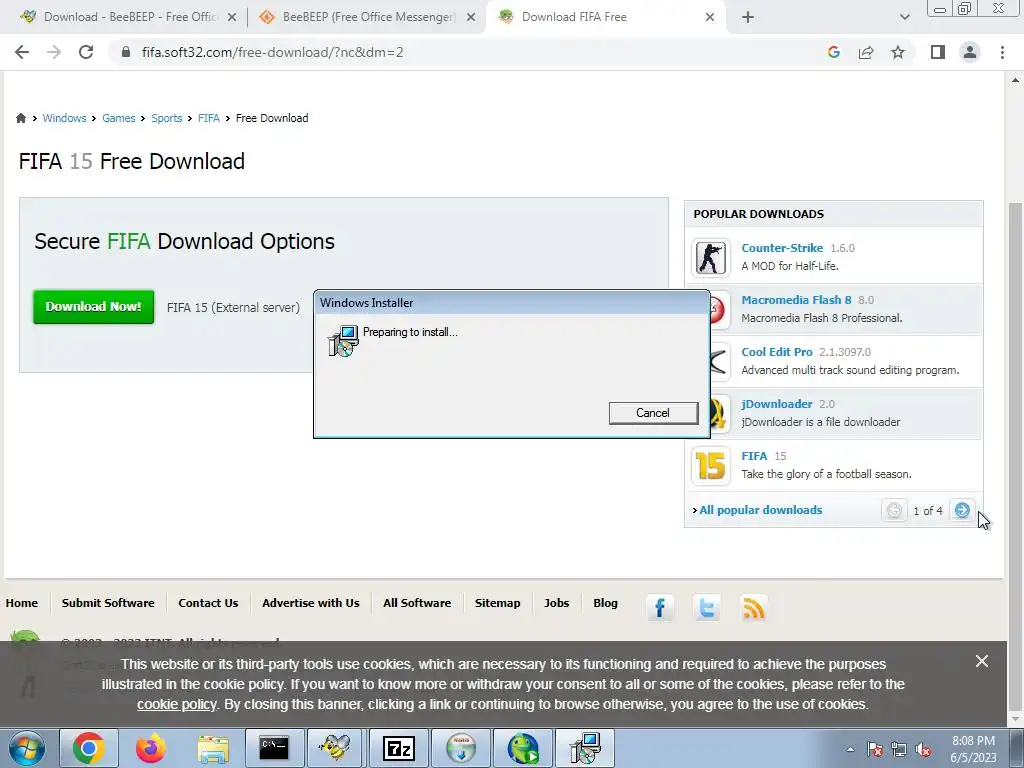This screenshot has height=768, width=1024.
Task: Click the FIFA 15 thumbnail icon
Action: (x=711, y=466)
